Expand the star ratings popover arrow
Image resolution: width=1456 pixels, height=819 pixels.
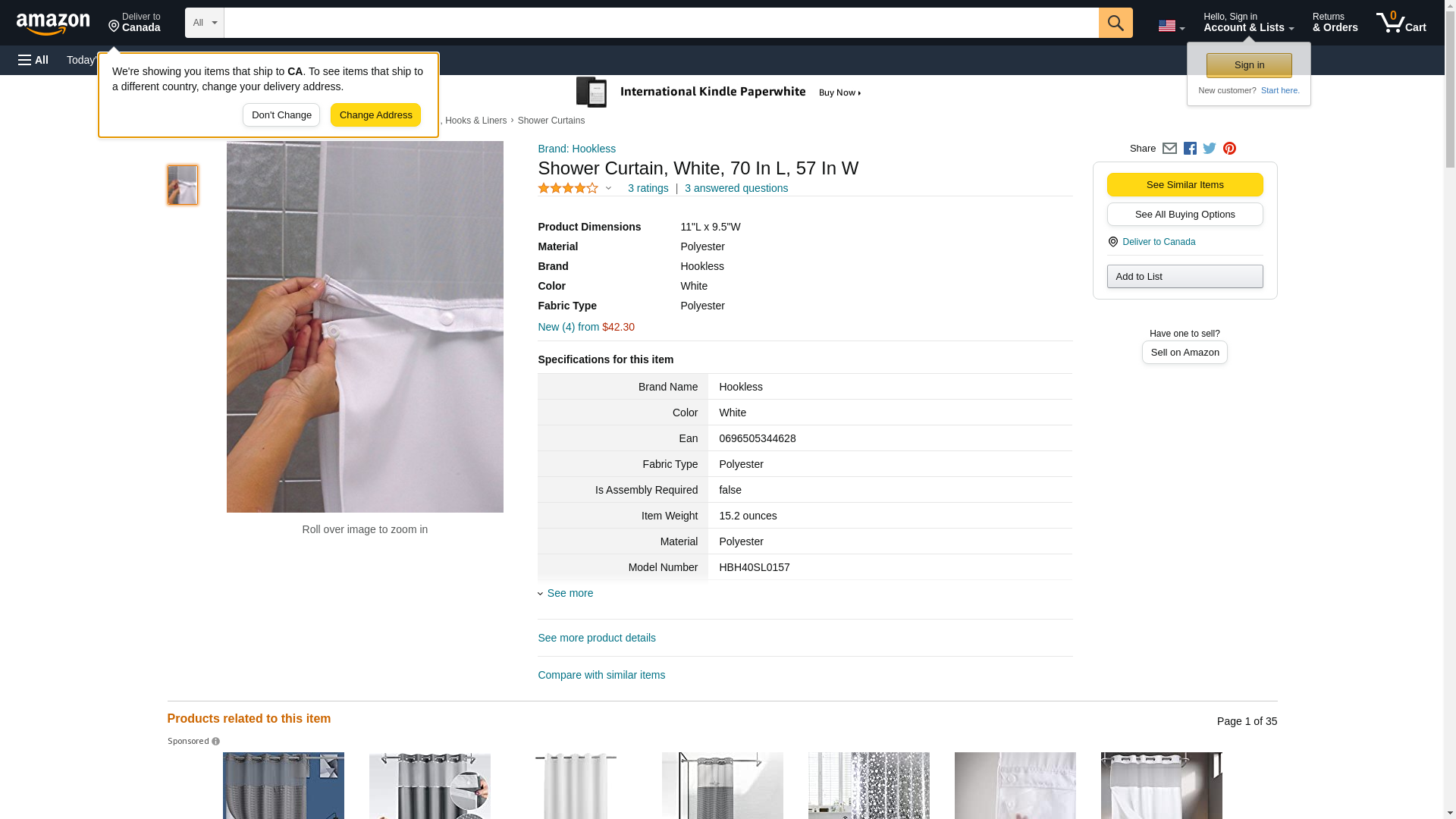608,188
